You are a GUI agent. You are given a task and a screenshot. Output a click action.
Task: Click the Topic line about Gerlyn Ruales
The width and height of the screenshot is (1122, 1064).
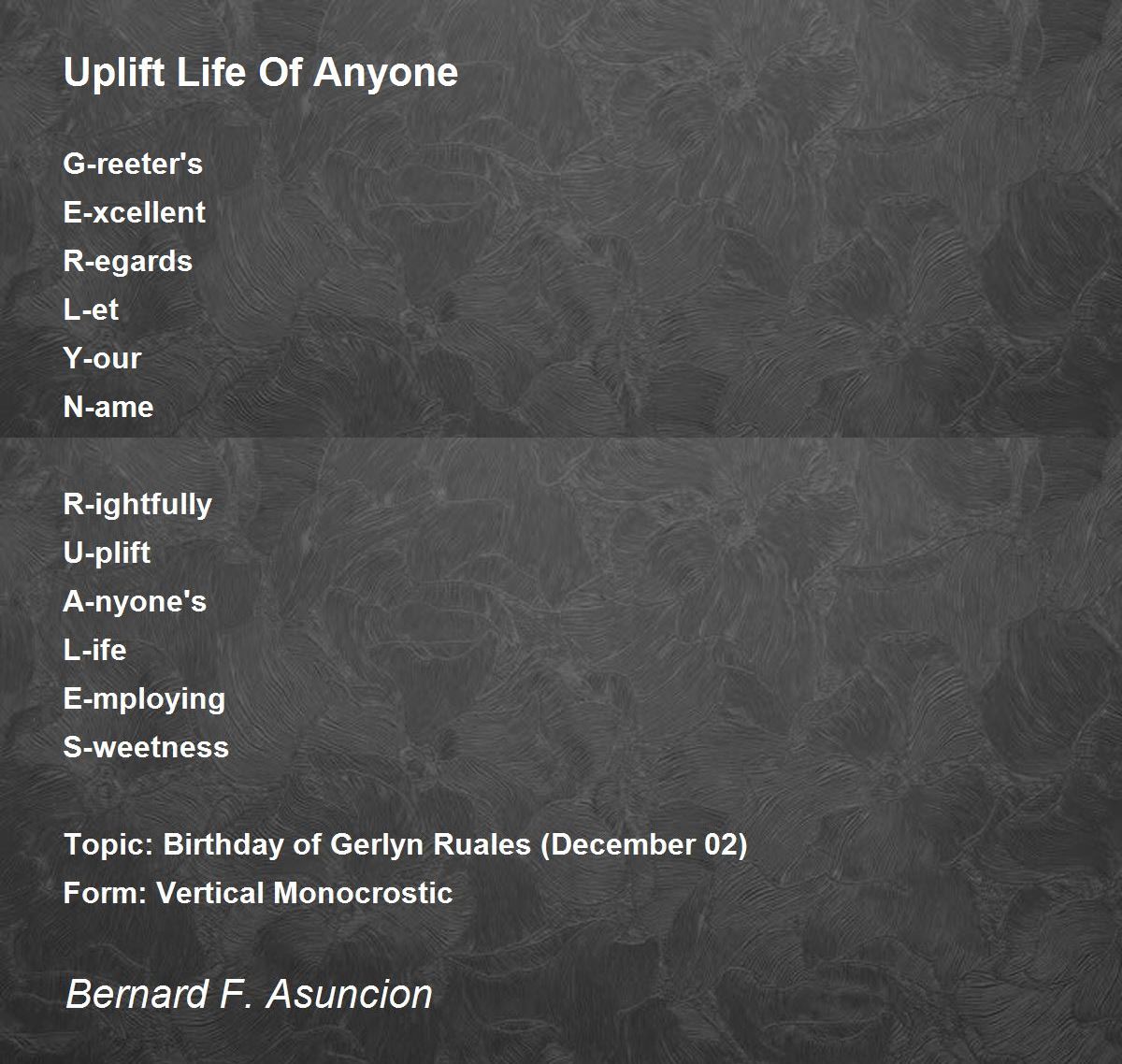[x=406, y=844]
